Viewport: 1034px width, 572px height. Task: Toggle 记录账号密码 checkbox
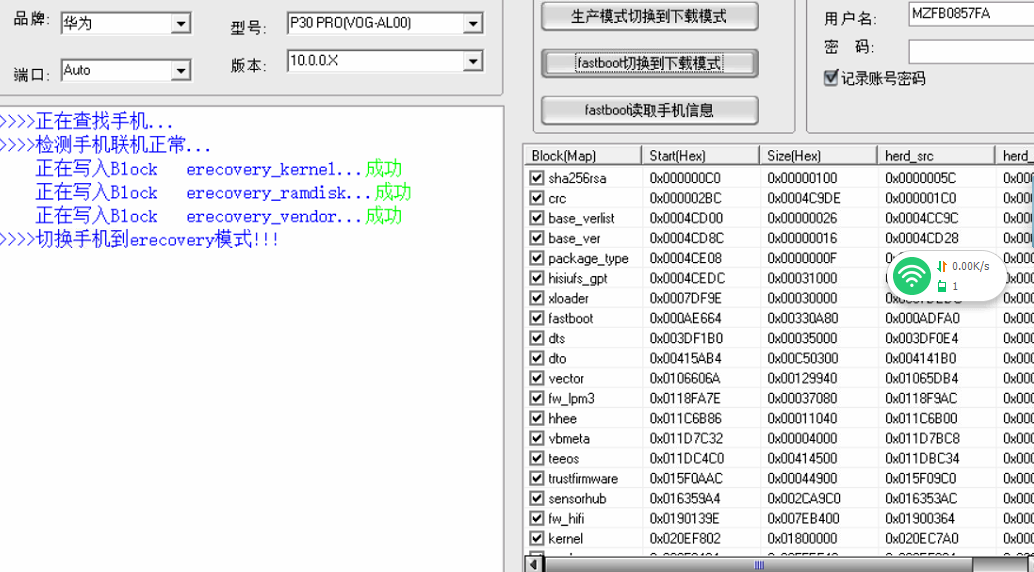[x=831, y=78]
